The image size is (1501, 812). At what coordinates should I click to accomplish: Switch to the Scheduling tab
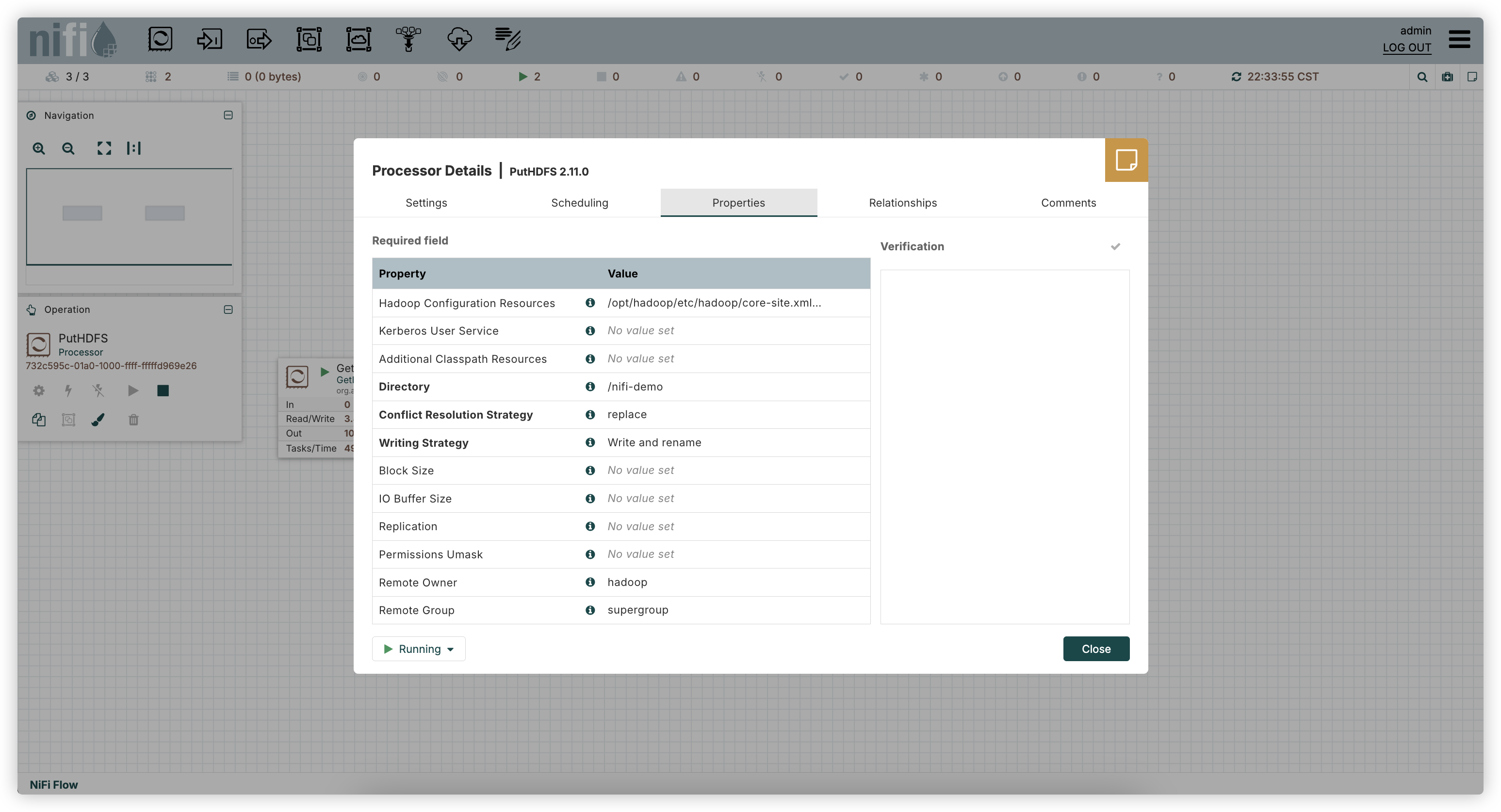point(579,203)
